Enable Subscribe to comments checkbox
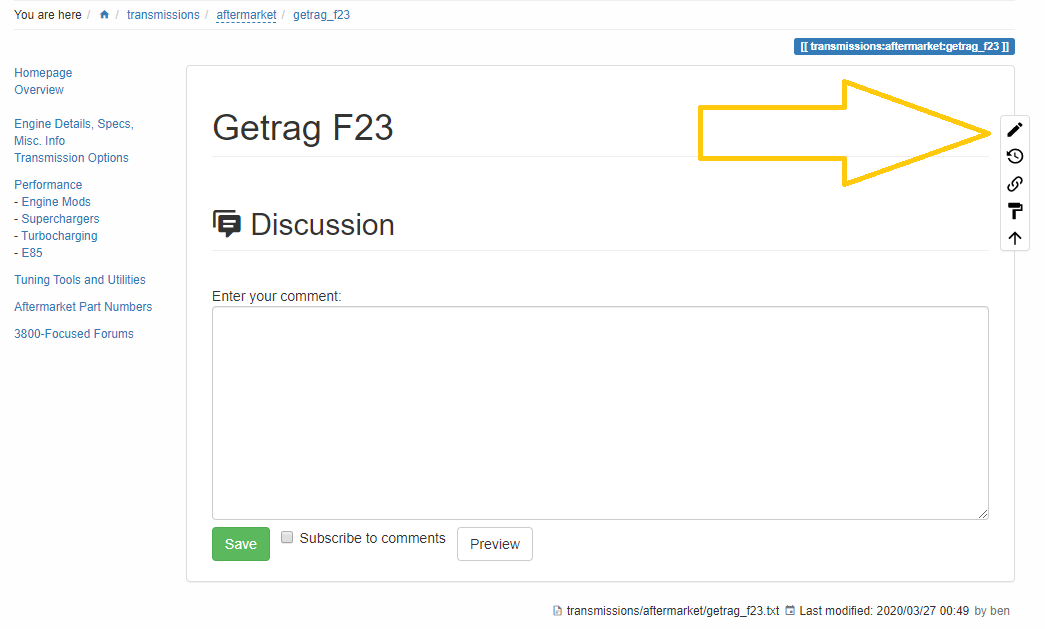 (x=287, y=537)
